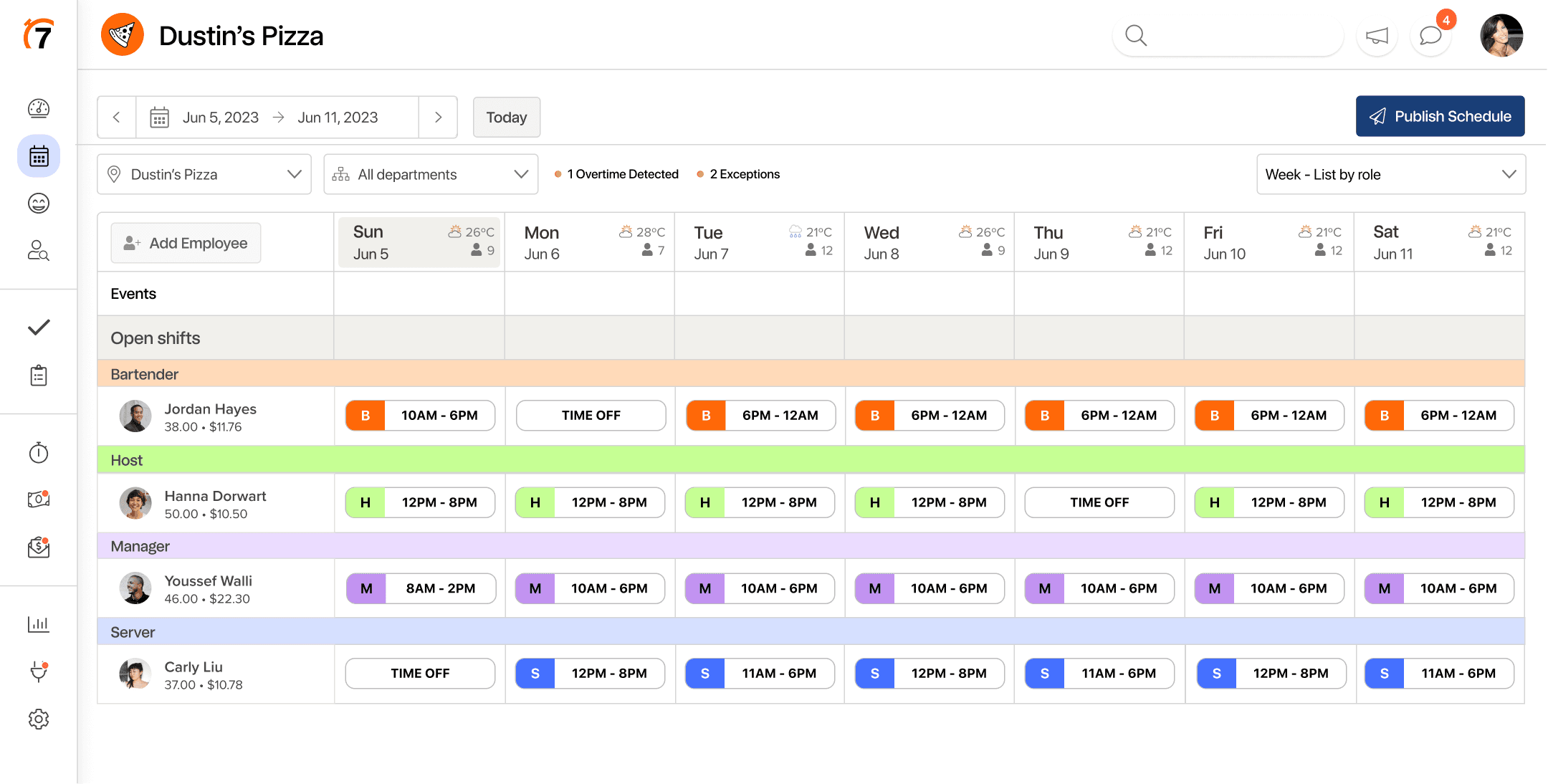Select the Sun Jun 5 column header
Viewport: 1548px width, 784px height.
pyautogui.click(x=419, y=242)
